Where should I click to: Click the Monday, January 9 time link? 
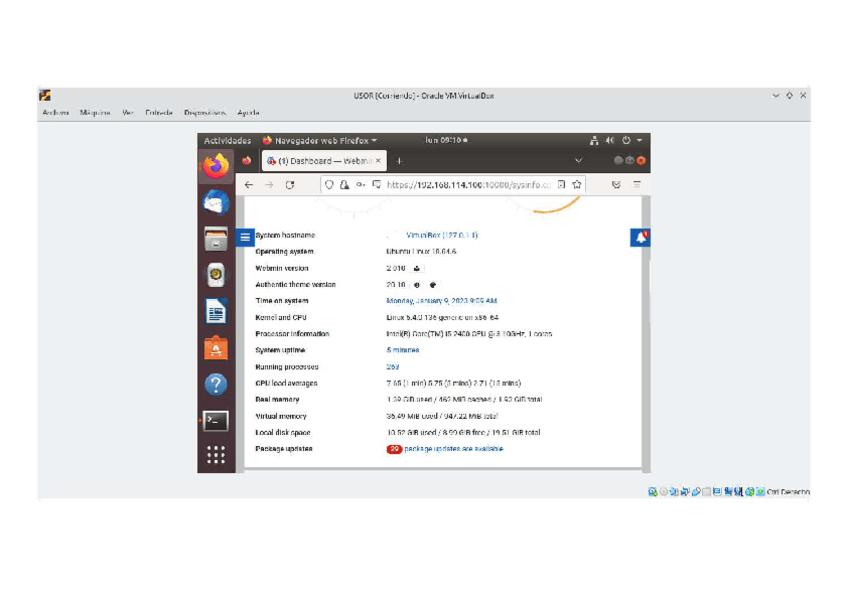coord(441,301)
